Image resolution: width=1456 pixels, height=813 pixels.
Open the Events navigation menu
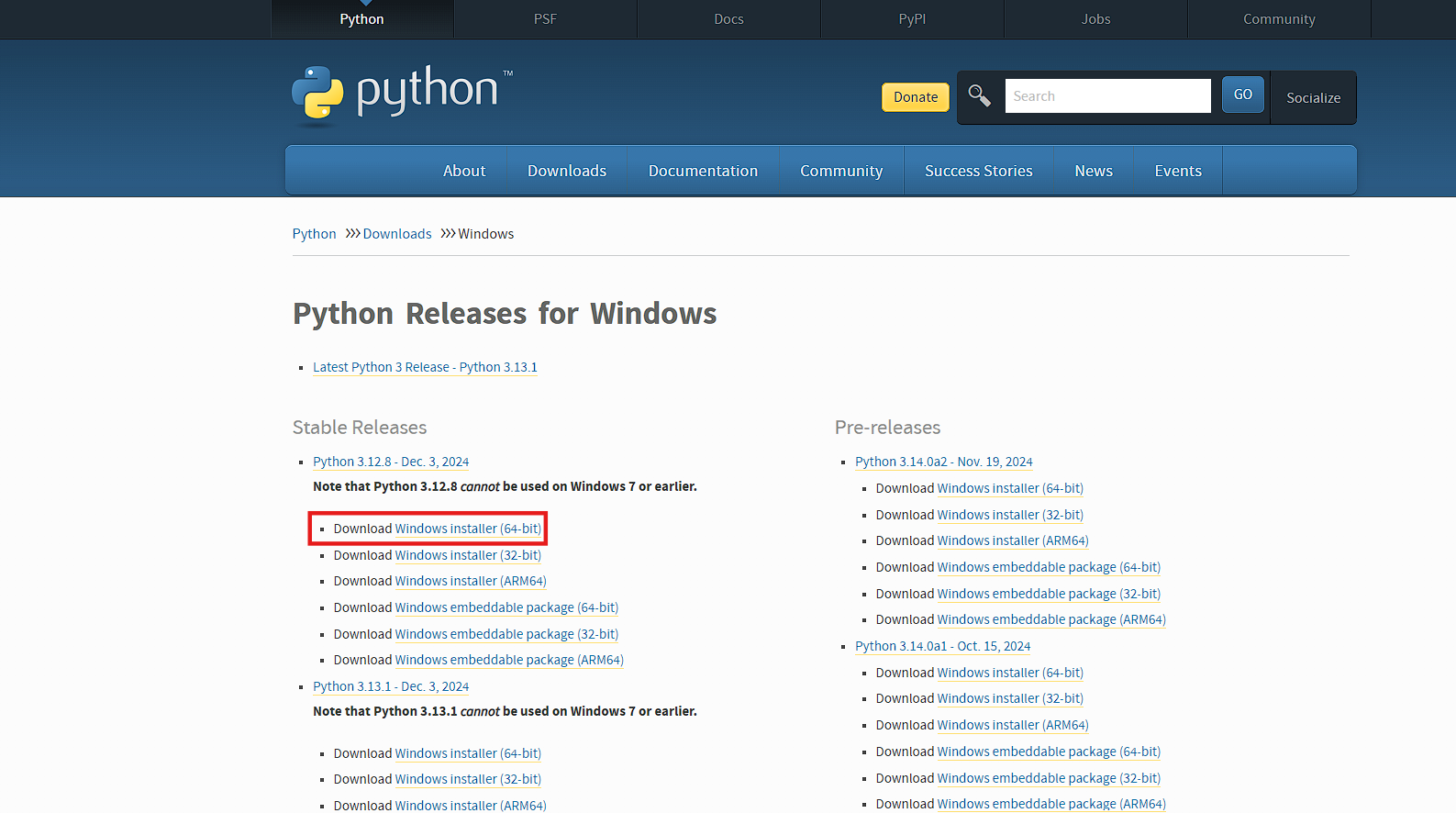click(1178, 171)
